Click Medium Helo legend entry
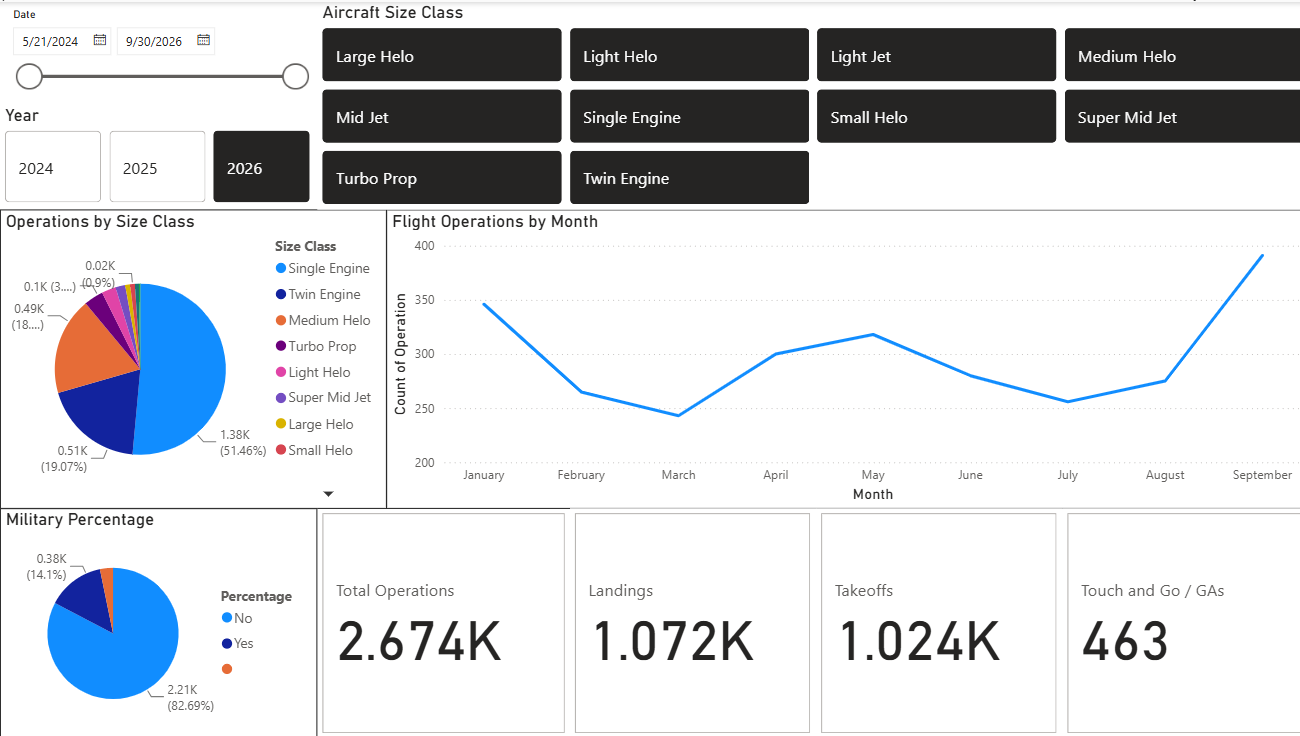The height and width of the screenshot is (736, 1300). point(322,320)
